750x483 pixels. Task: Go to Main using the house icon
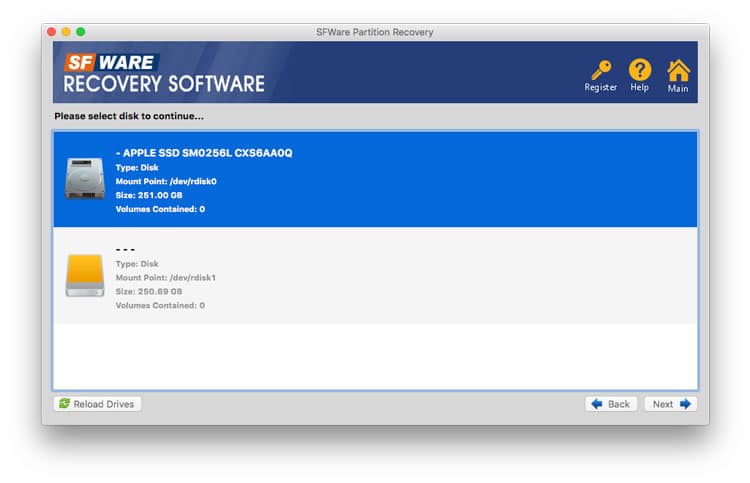coord(678,70)
